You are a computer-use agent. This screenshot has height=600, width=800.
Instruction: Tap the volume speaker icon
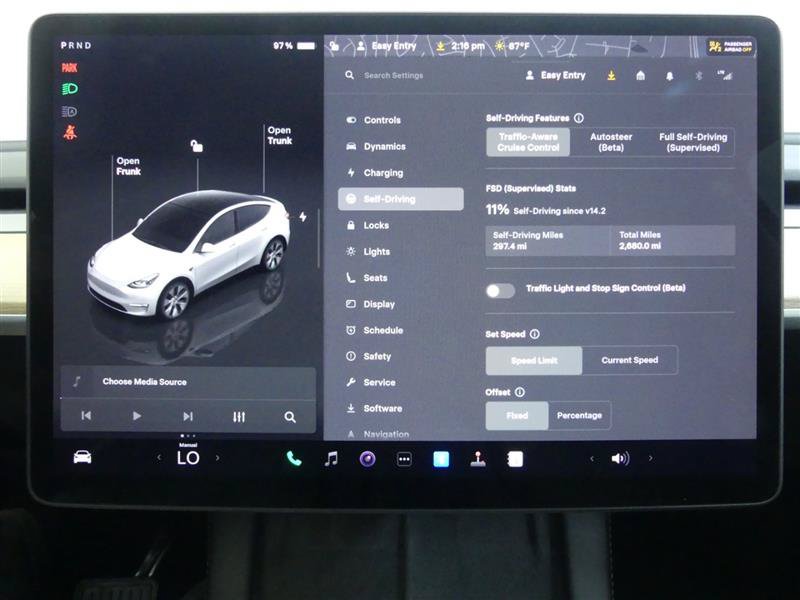[620, 459]
